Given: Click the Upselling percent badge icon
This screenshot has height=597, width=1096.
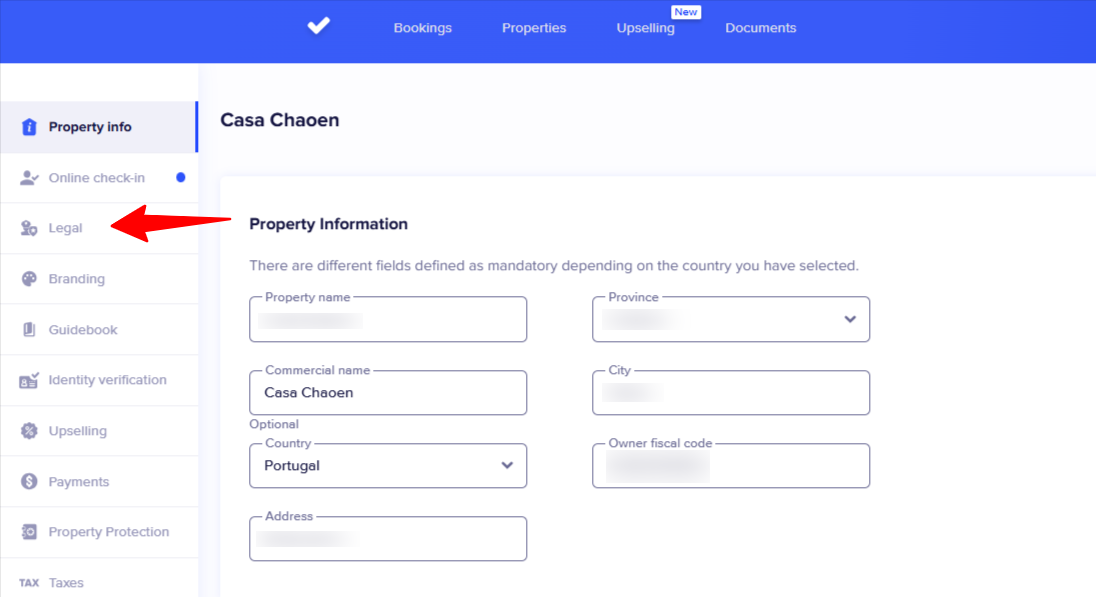Looking at the screenshot, I should tap(29, 431).
